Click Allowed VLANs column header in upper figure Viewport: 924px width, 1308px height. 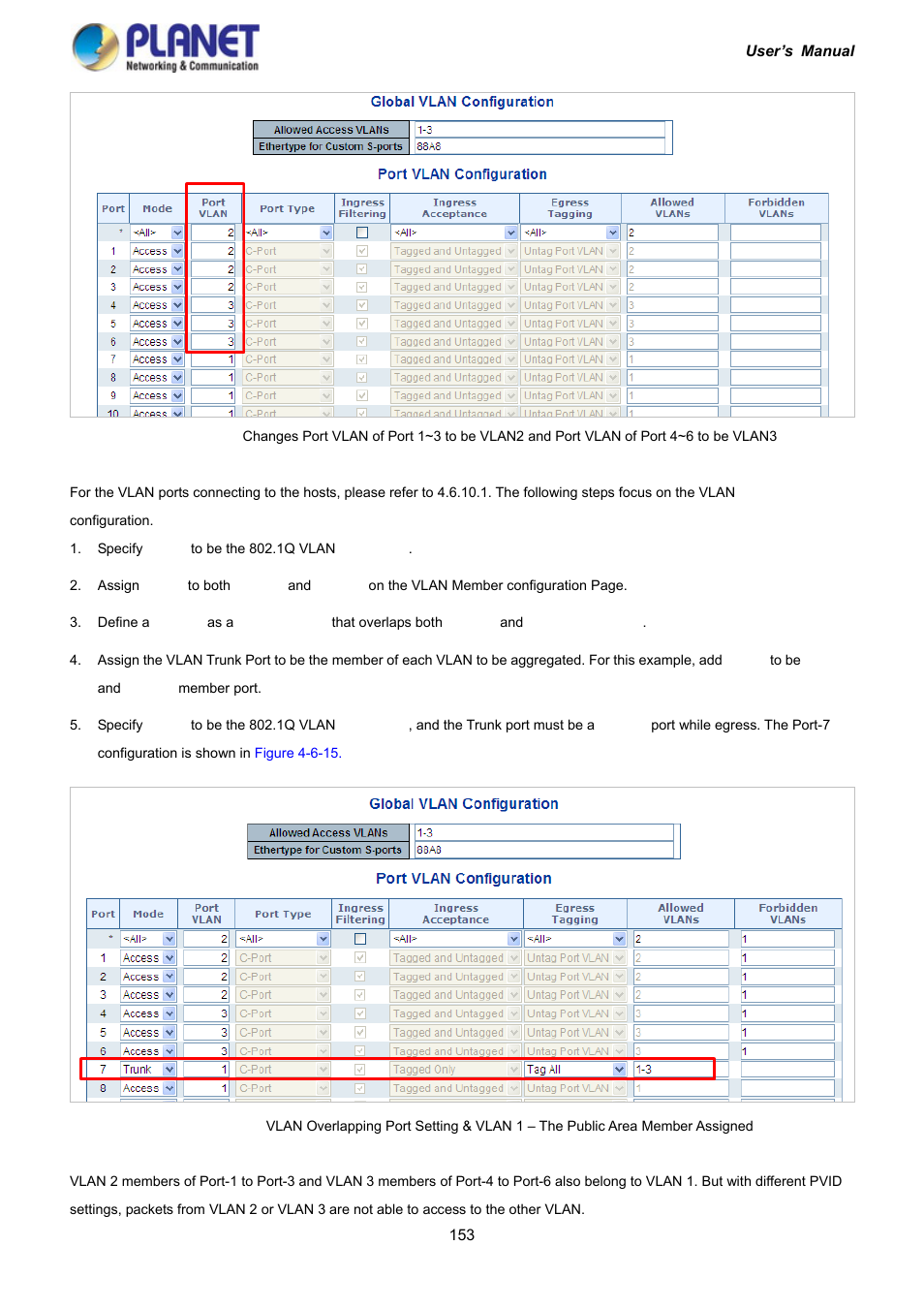click(x=672, y=208)
